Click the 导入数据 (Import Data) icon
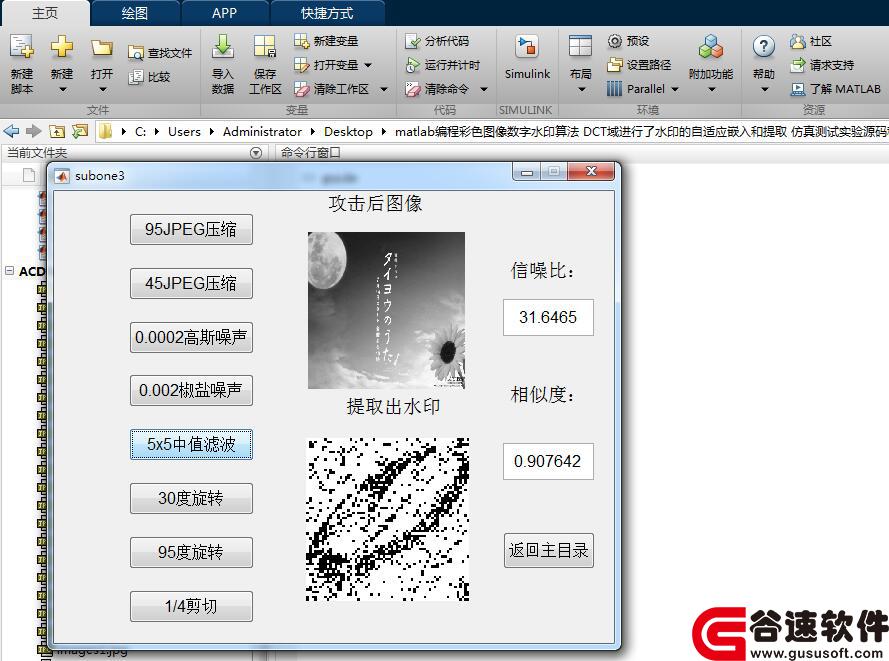Screen dimensions: 889x661 pyautogui.click(x=223, y=46)
